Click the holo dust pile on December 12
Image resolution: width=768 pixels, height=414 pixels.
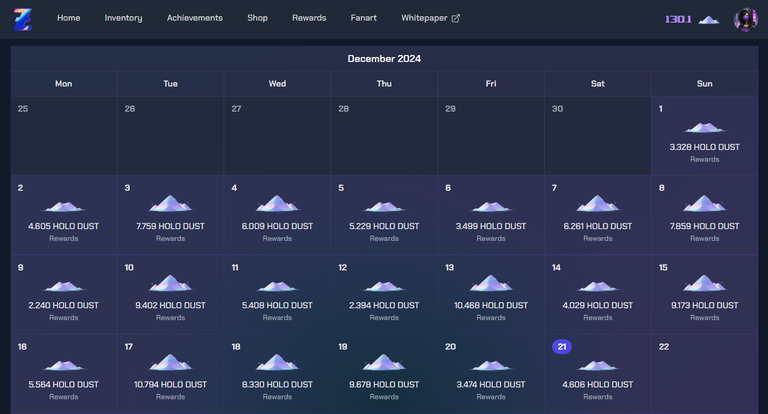click(384, 286)
